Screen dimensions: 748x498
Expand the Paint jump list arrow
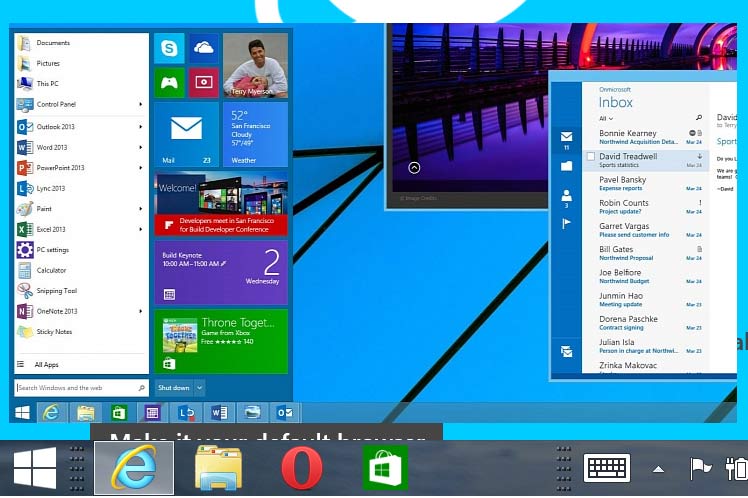pos(141,209)
